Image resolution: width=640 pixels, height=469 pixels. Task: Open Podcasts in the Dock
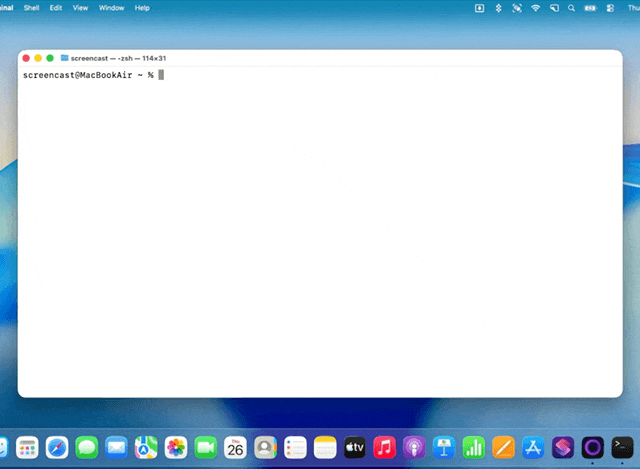414,447
